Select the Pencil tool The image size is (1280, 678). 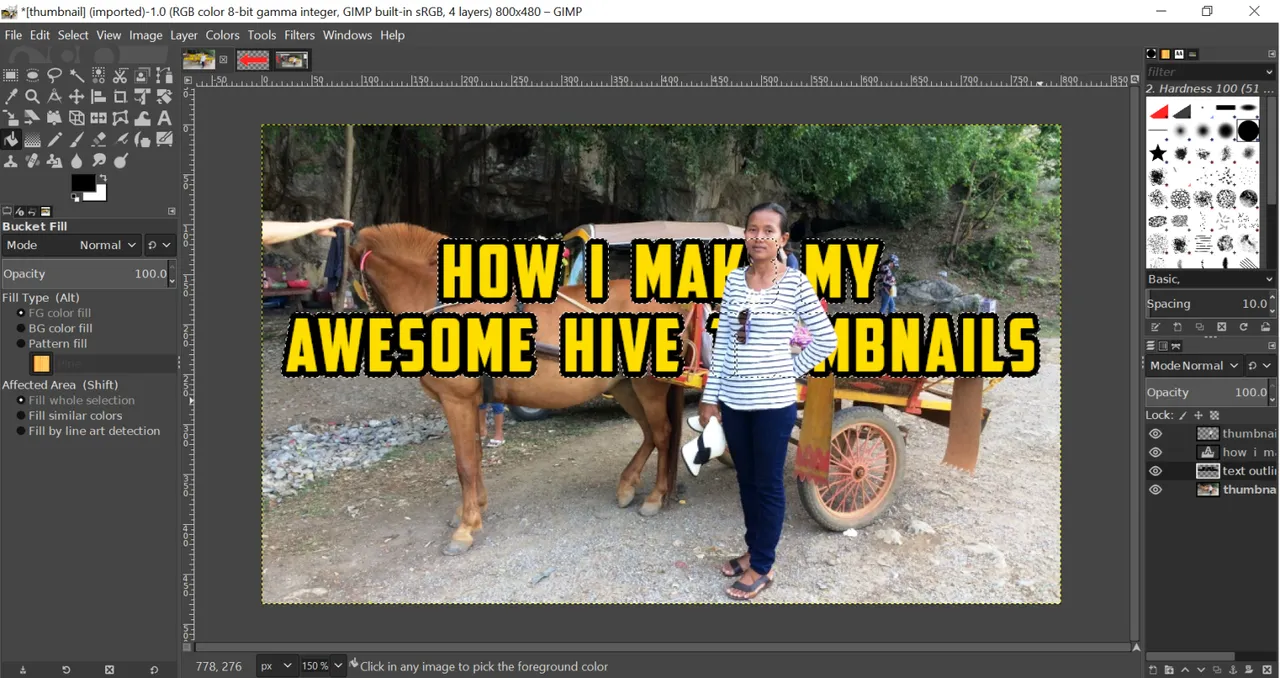coord(55,140)
